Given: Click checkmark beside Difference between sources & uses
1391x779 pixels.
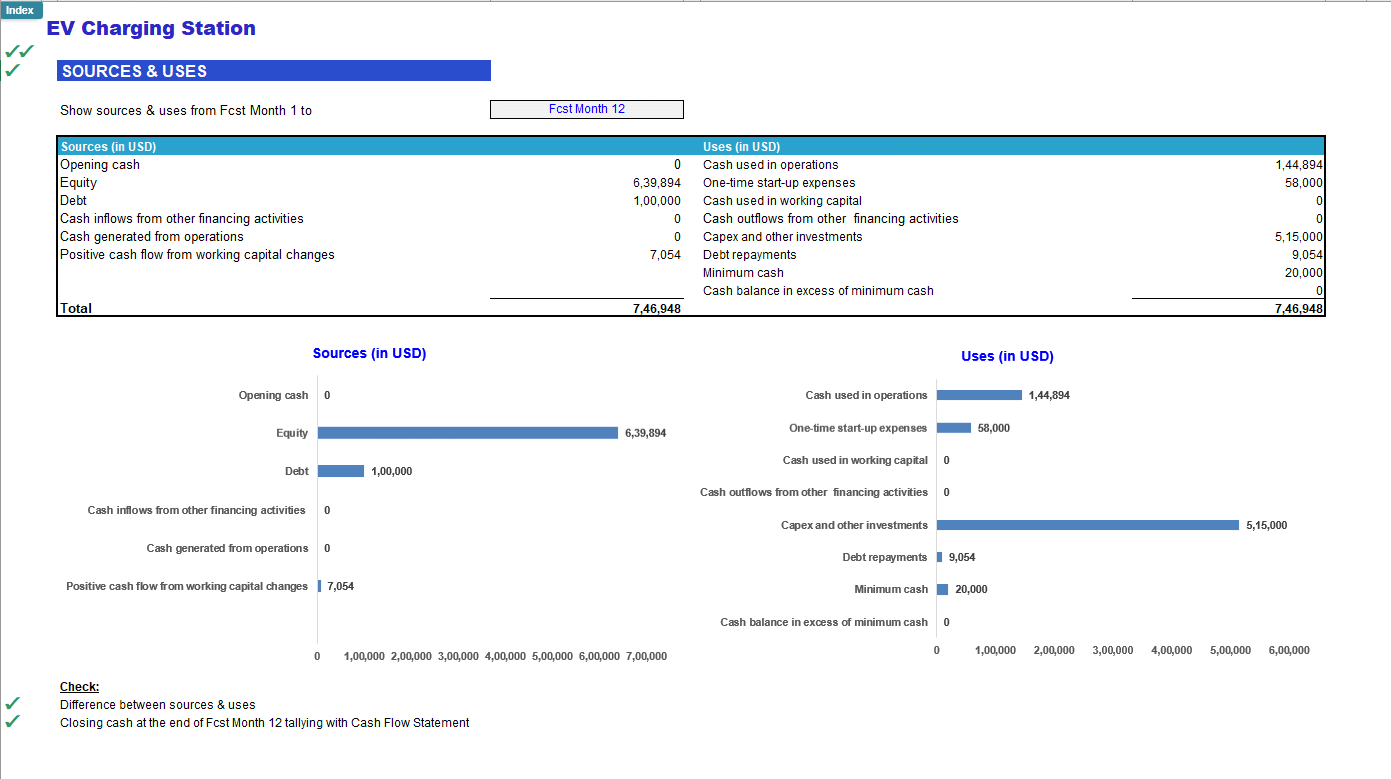Looking at the screenshot, I should (12, 704).
